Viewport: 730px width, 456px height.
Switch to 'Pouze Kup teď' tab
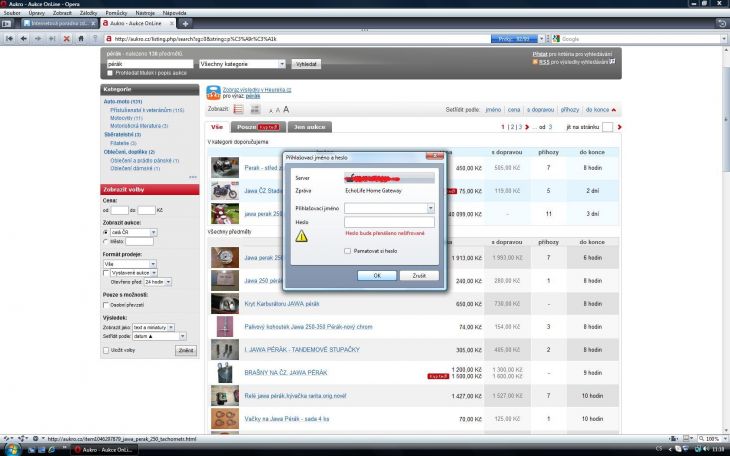258,127
